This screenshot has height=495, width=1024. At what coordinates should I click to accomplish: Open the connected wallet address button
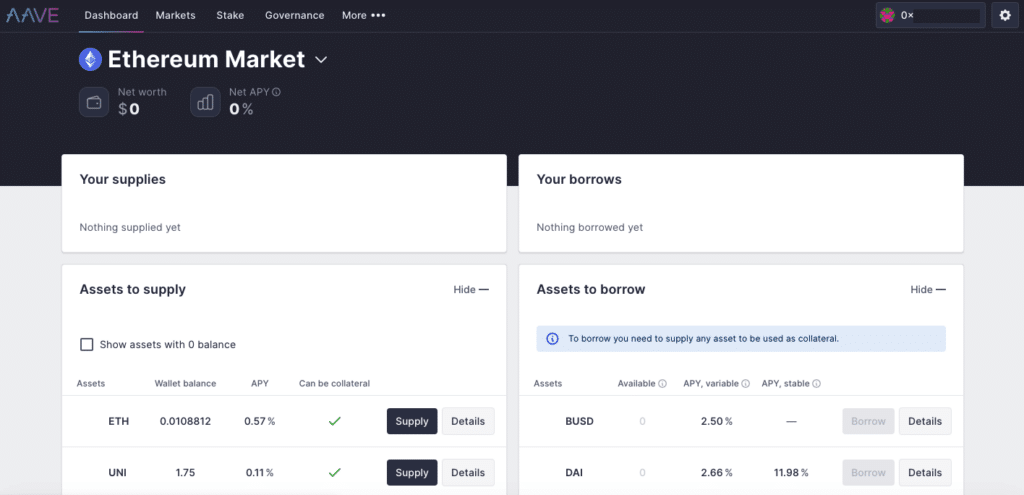tap(931, 15)
